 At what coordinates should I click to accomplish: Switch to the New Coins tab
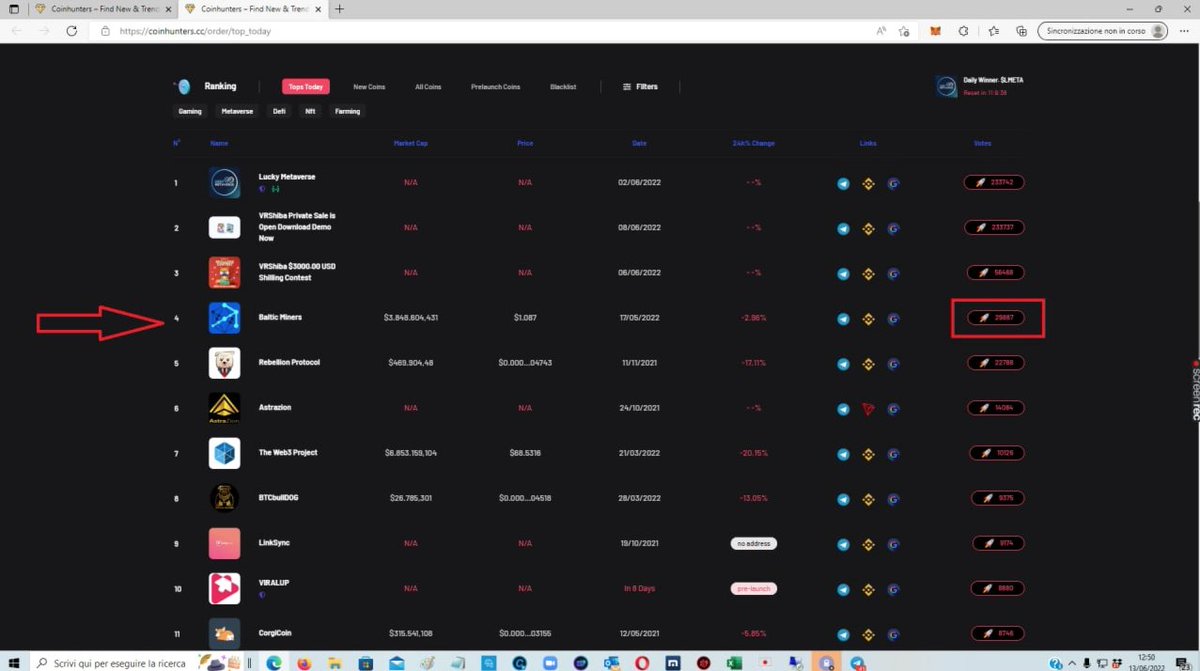tap(369, 87)
